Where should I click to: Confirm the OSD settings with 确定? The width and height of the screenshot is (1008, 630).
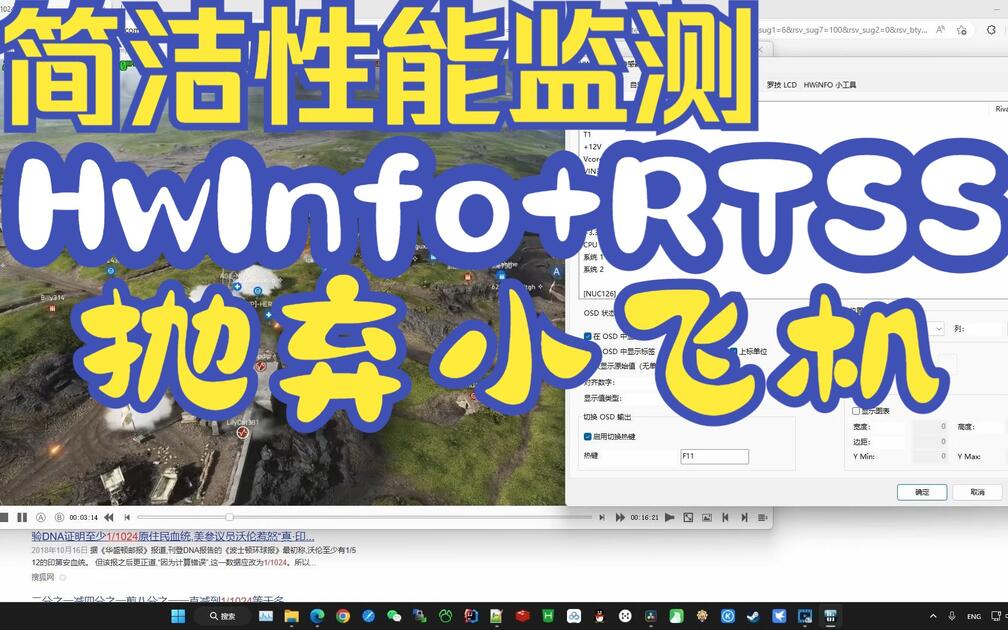[x=922, y=492]
